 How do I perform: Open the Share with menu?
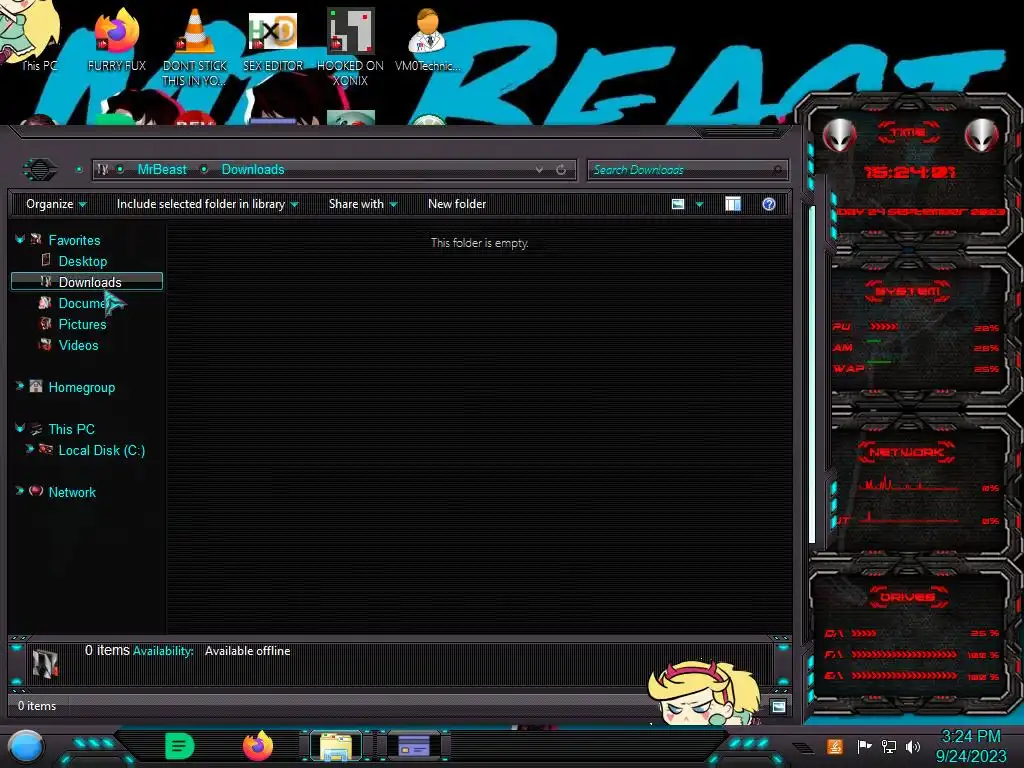363,204
